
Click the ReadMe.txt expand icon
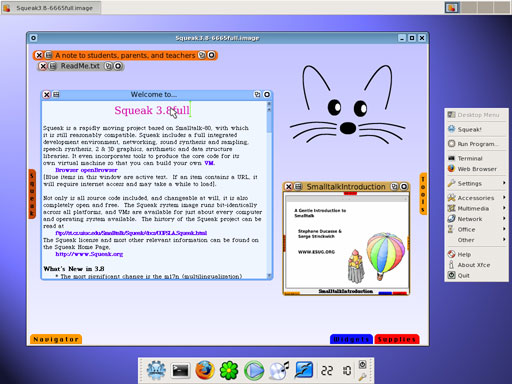coord(108,66)
